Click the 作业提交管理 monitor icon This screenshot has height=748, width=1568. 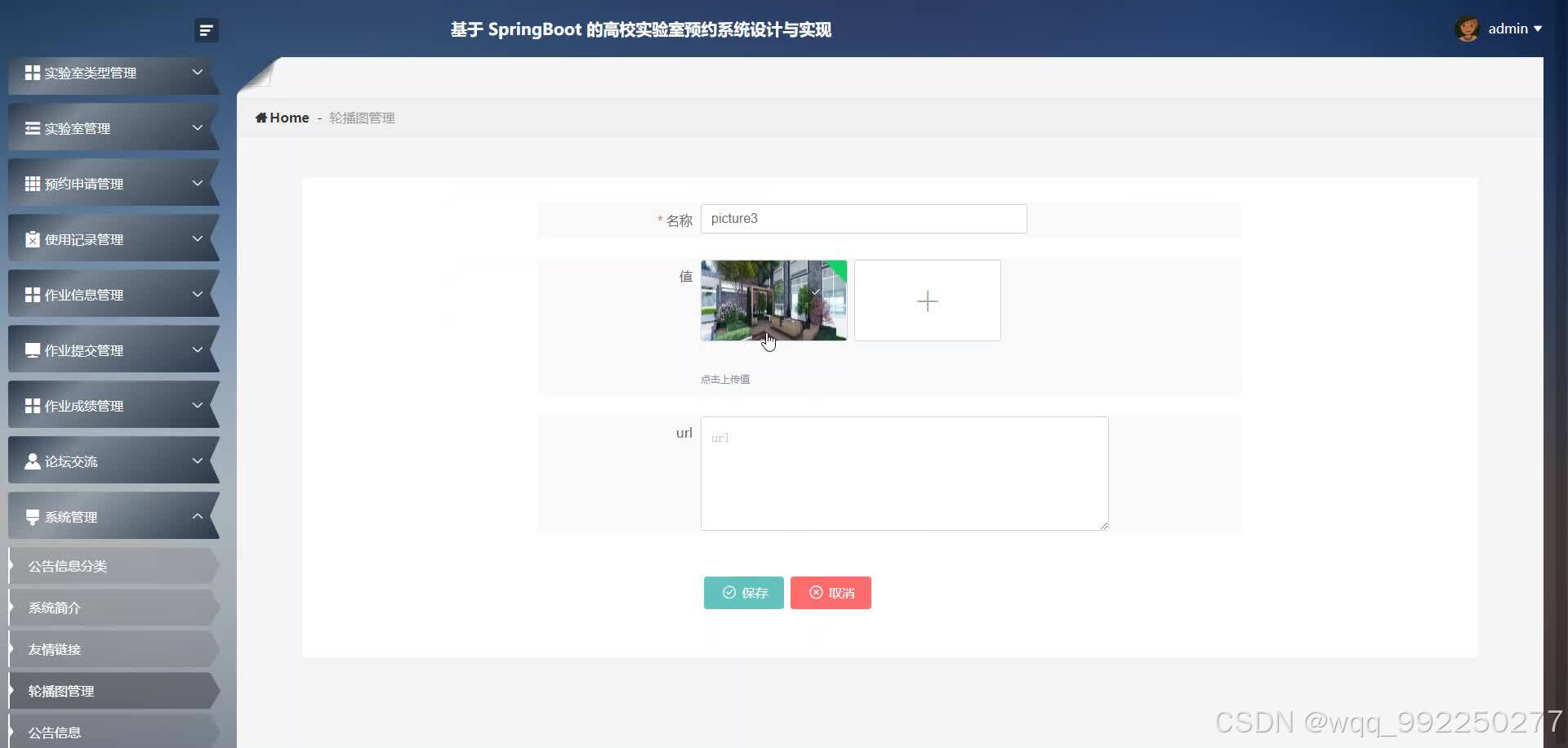click(x=33, y=350)
